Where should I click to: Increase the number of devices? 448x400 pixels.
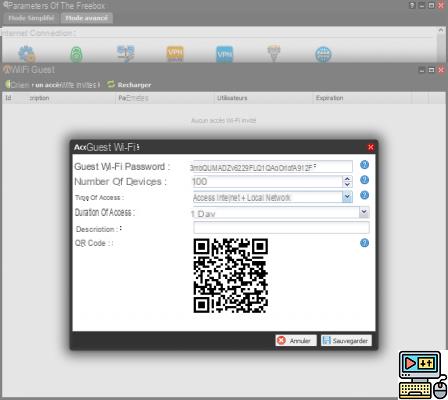click(x=347, y=179)
